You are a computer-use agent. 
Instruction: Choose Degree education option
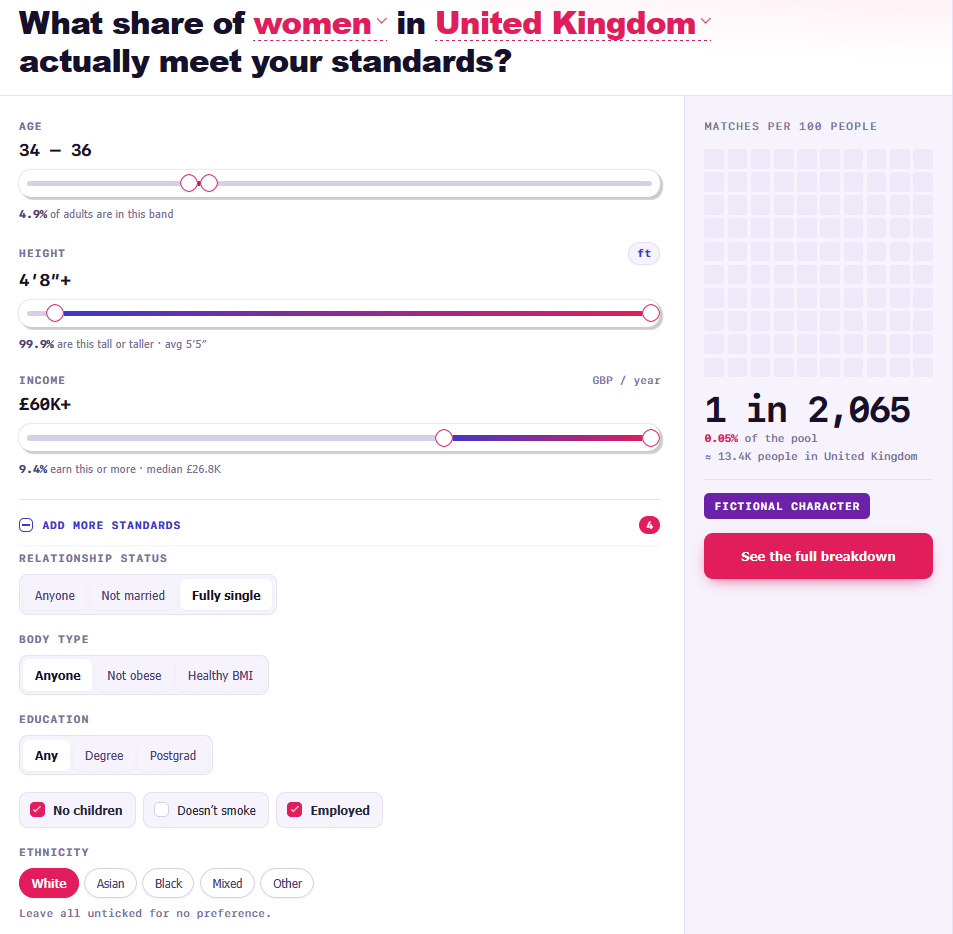(x=104, y=755)
